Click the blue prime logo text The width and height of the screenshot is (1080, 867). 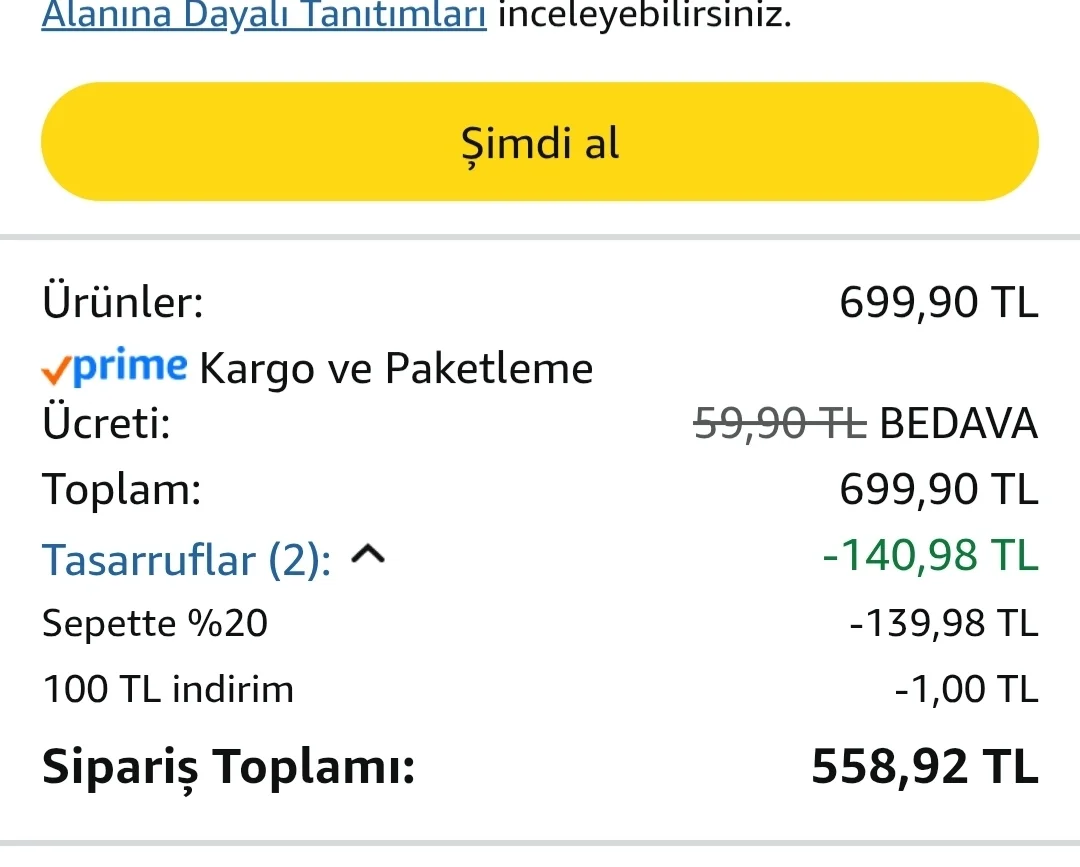point(130,367)
